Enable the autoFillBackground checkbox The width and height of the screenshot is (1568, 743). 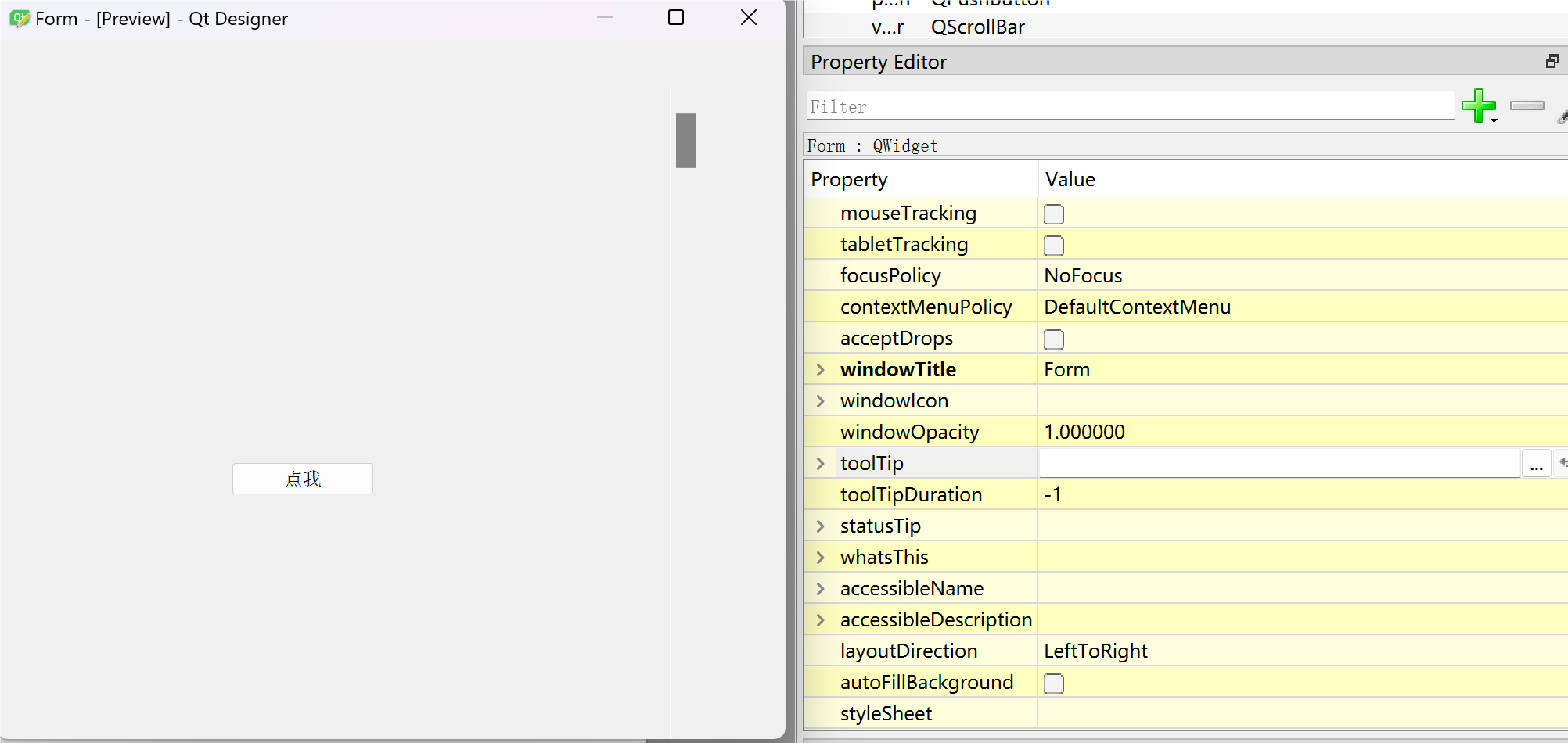1054,684
